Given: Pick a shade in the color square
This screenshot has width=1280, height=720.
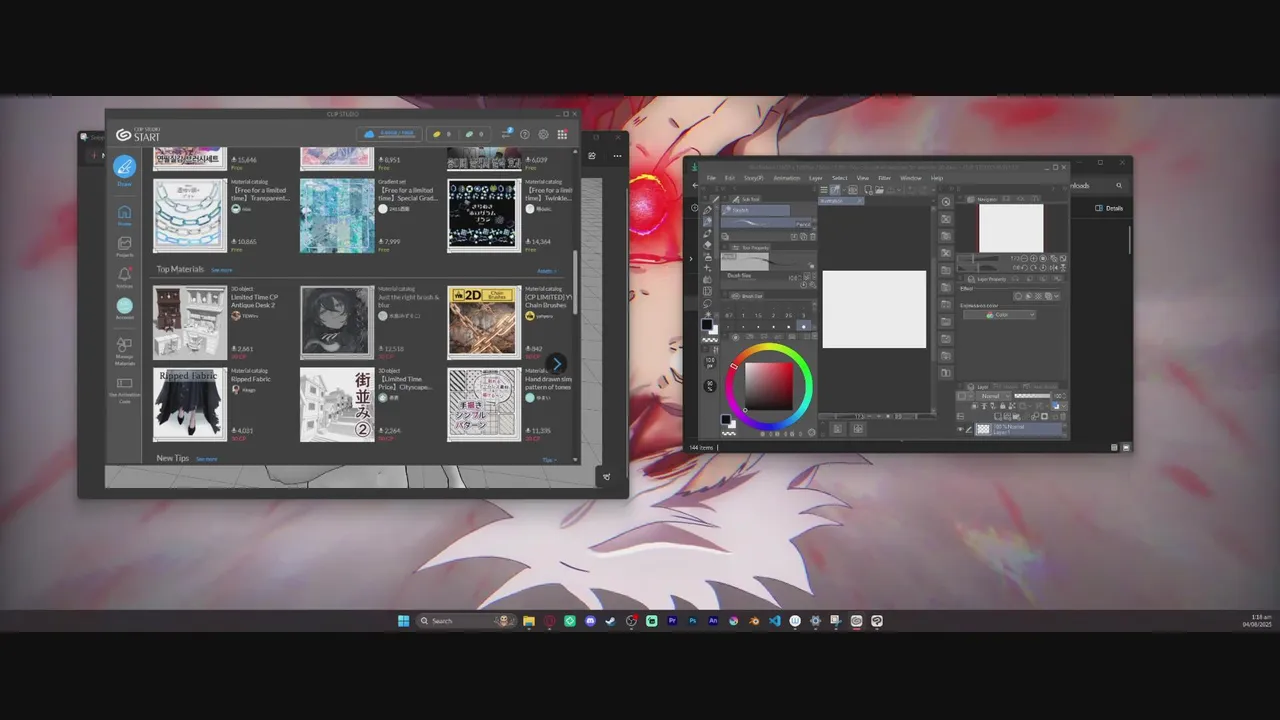Looking at the screenshot, I should pyautogui.click(x=769, y=386).
